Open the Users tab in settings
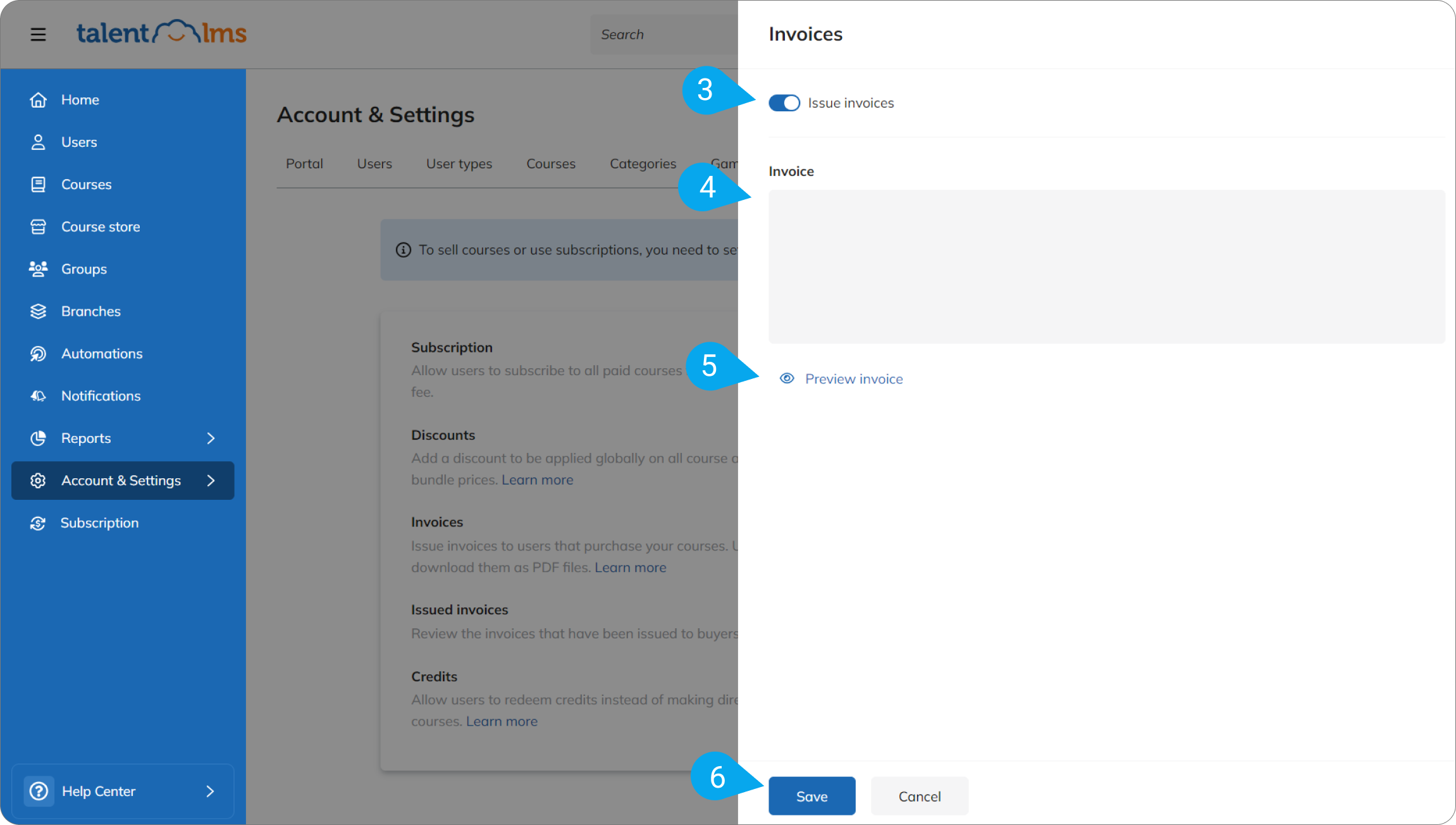Image resolution: width=1456 pixels, height=825 pixels. pyautogui.click(x=374, y=164)
